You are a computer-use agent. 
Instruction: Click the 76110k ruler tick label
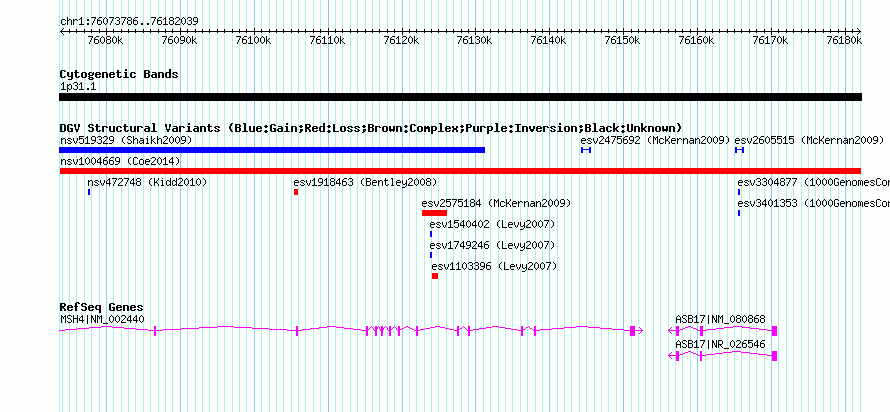coord(327,40)
